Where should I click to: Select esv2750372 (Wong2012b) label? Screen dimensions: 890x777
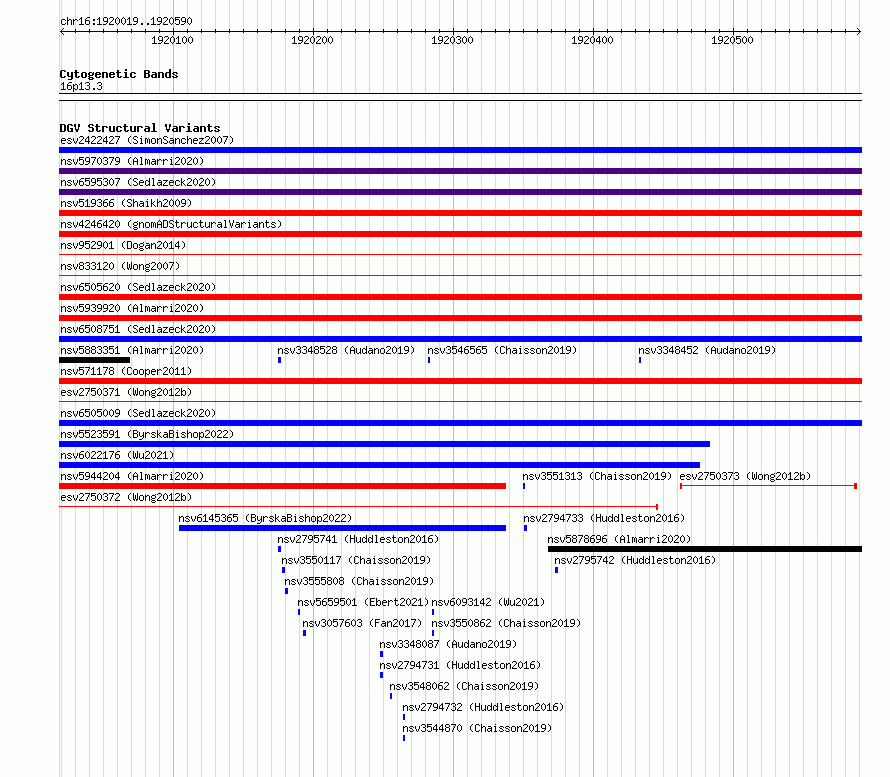coord(126,497)
